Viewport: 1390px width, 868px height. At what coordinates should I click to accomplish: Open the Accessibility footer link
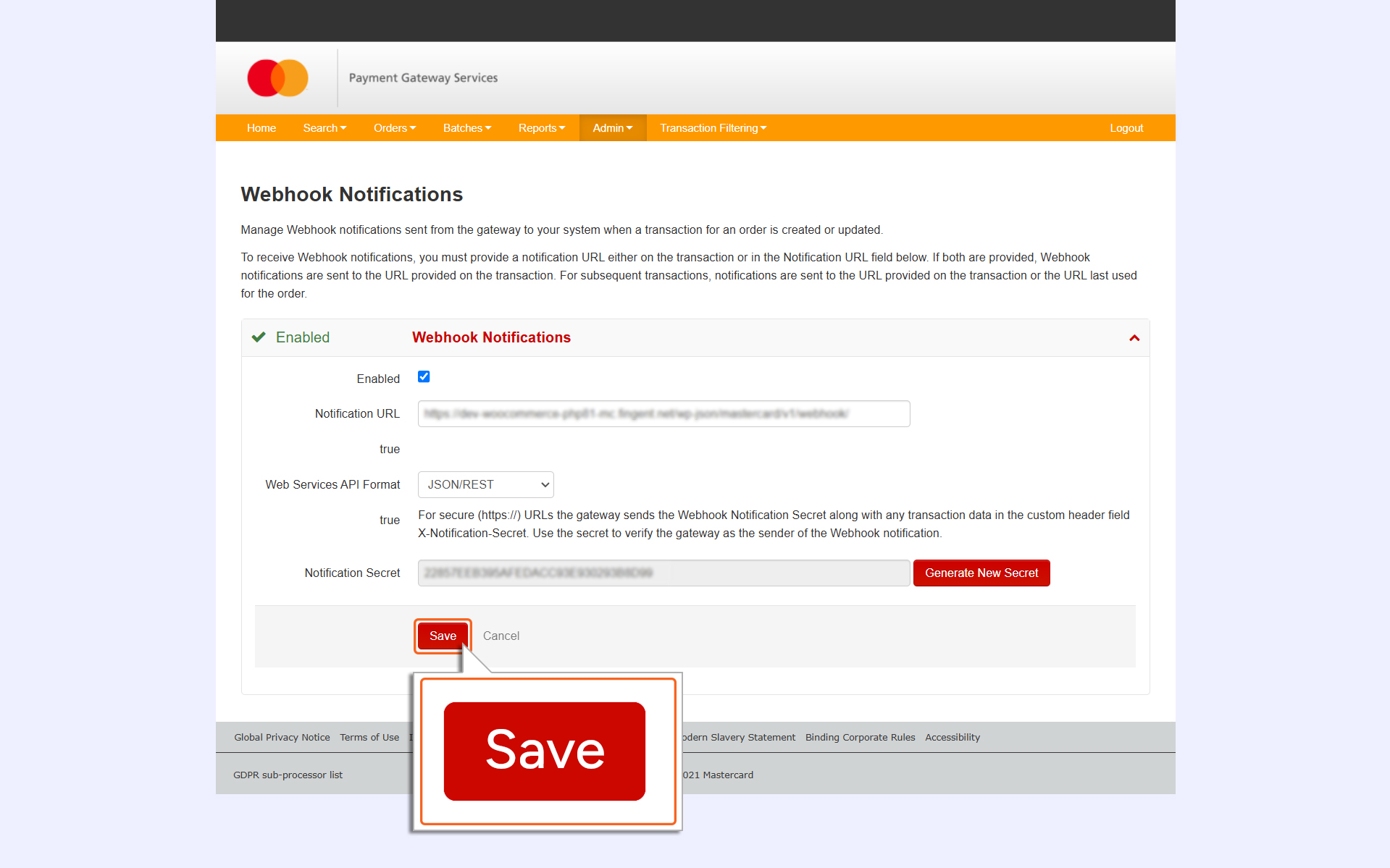(x=953, y=738)
